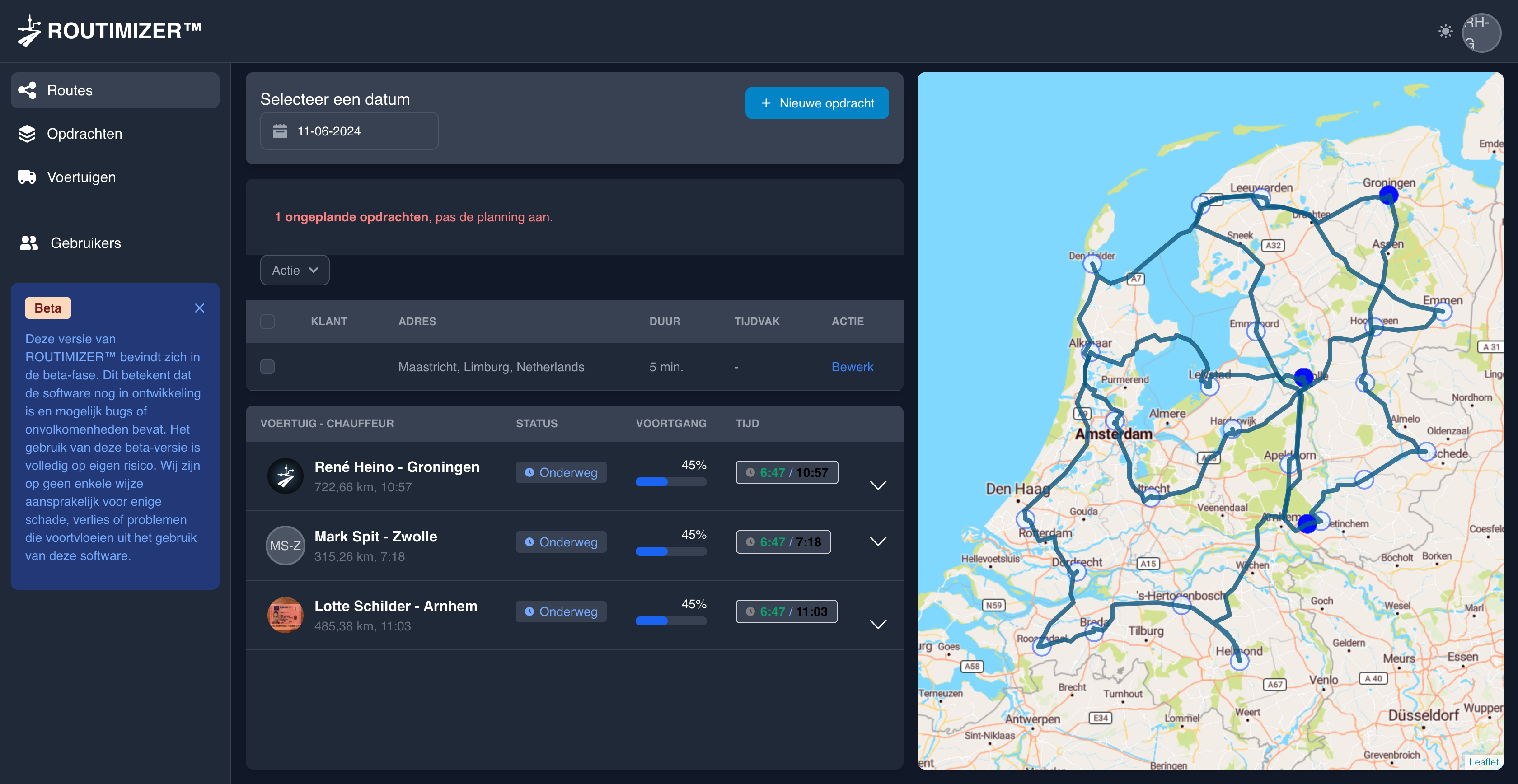
Task: Click the ROUTIMIZER logo icon
Action: click(28, 31)
